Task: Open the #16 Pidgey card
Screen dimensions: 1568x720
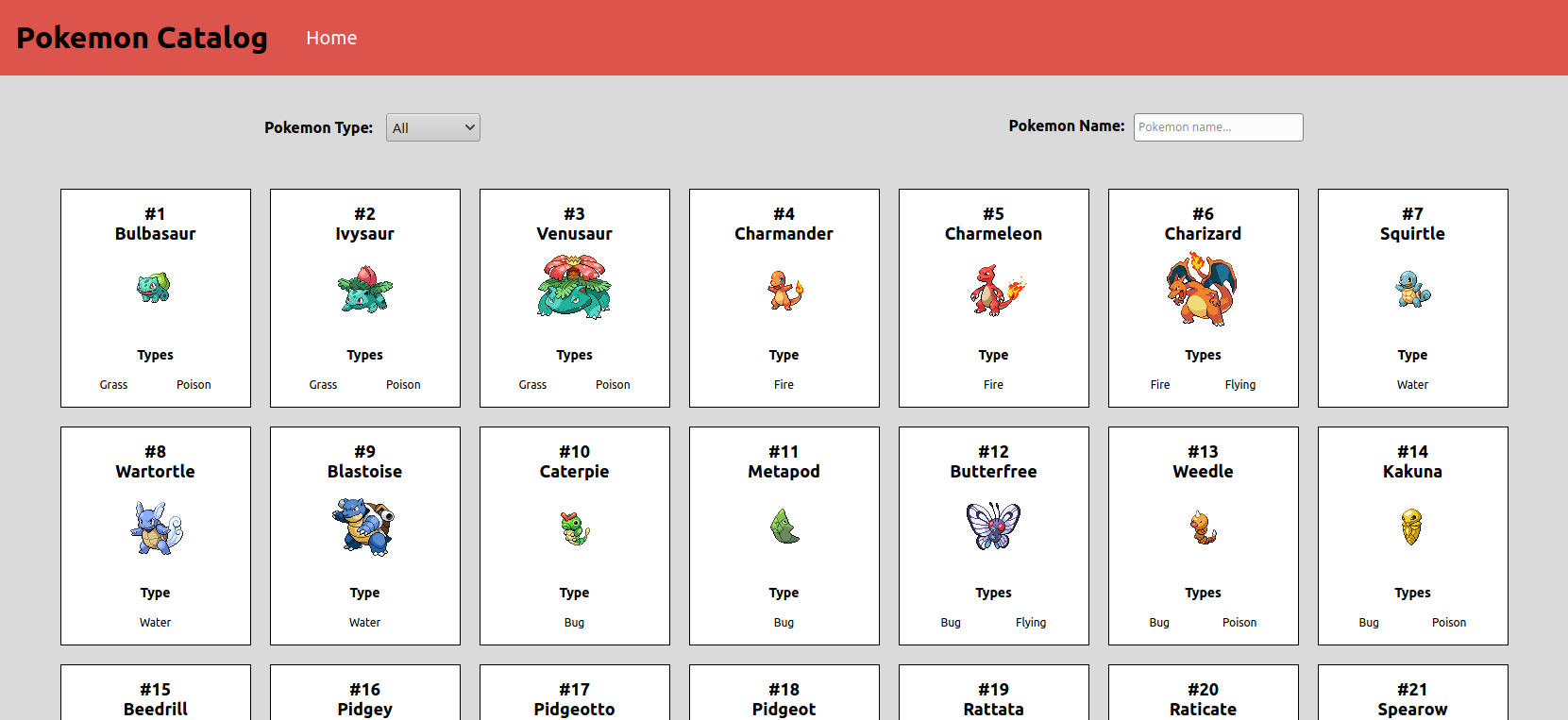Action: pos(365,693)
